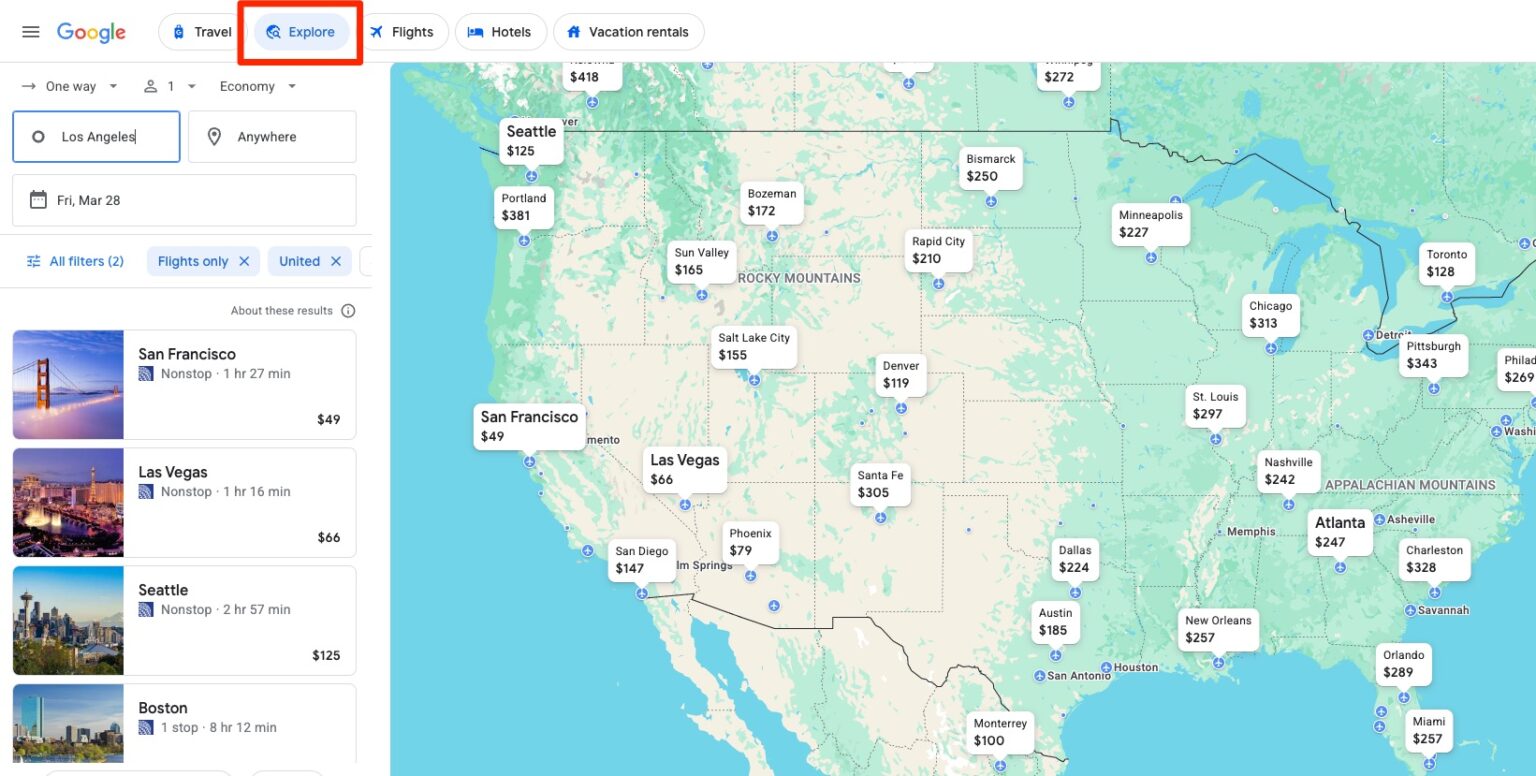Viewport: 1536px width, 776px height.
Task: Click the airport marker below Denver label
Action: click(901, 408)
